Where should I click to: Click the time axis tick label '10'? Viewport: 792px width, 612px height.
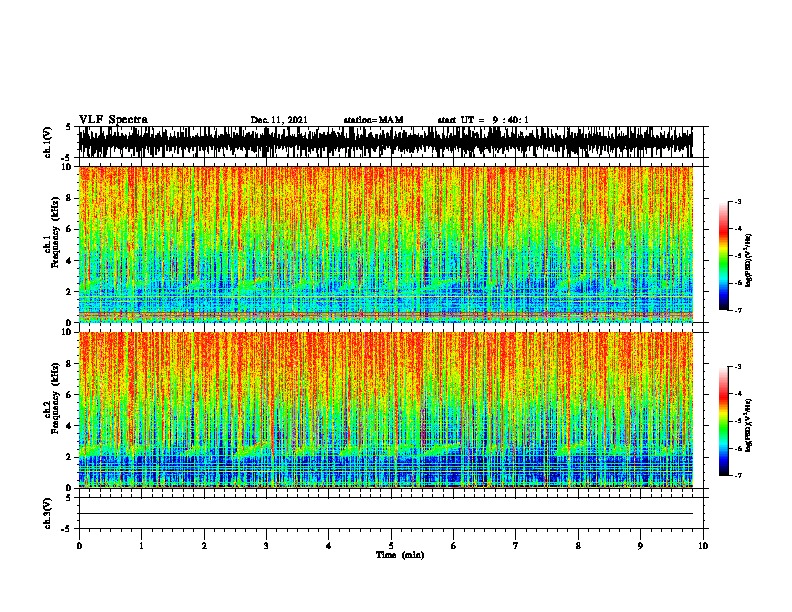703,546
